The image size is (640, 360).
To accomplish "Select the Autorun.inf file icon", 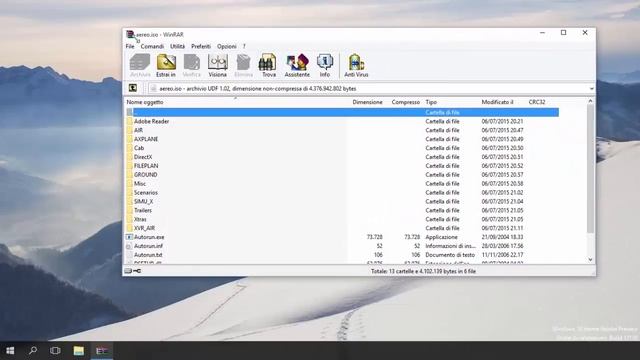I will (x=129, y=246).
